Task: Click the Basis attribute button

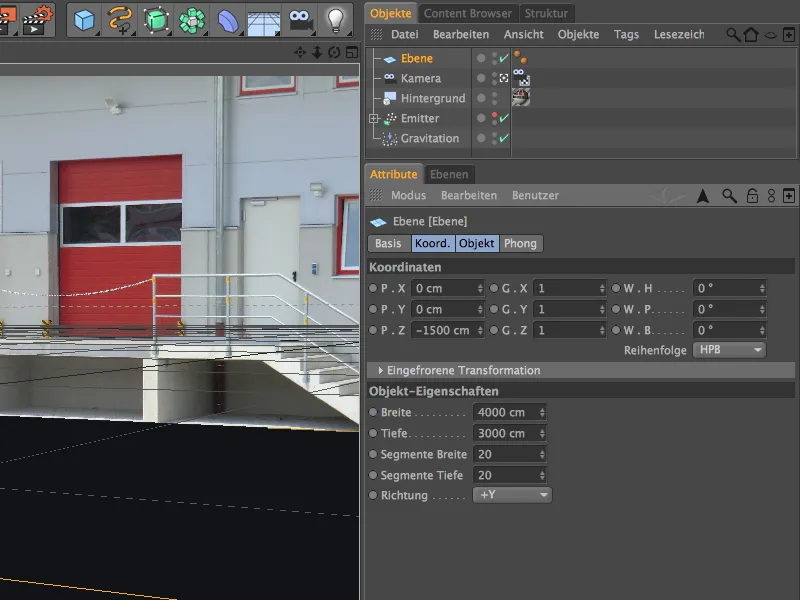Action: (387, 243)
